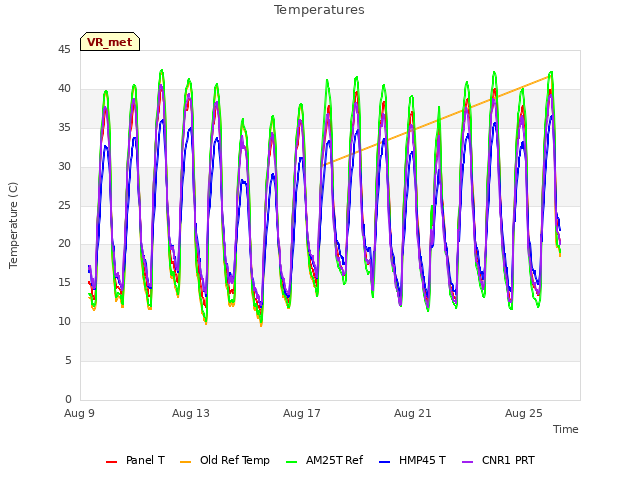Viewport: 640px width, 480px height.
Task: Click the 0 y-axis tick label
Action: 68,399
